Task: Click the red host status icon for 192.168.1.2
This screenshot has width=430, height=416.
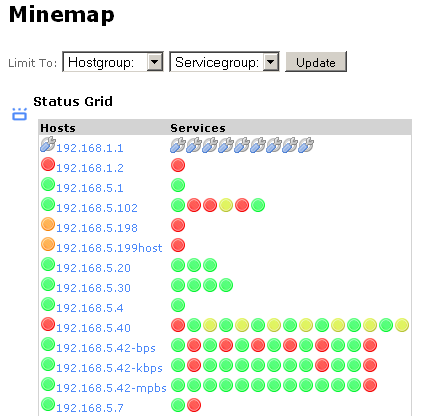Action: (x=48, y=164)
